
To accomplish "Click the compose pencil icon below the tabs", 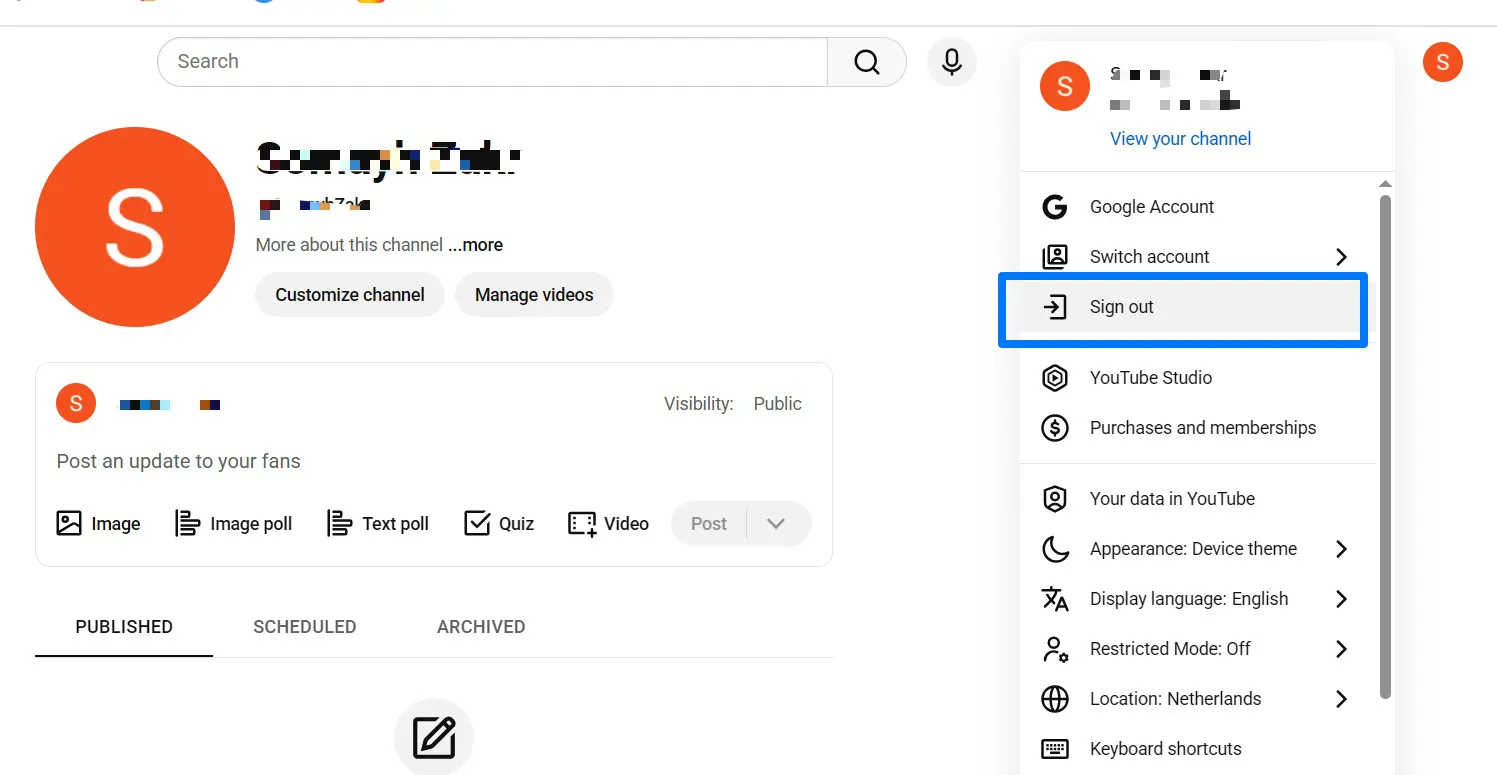I will (434, 737).
